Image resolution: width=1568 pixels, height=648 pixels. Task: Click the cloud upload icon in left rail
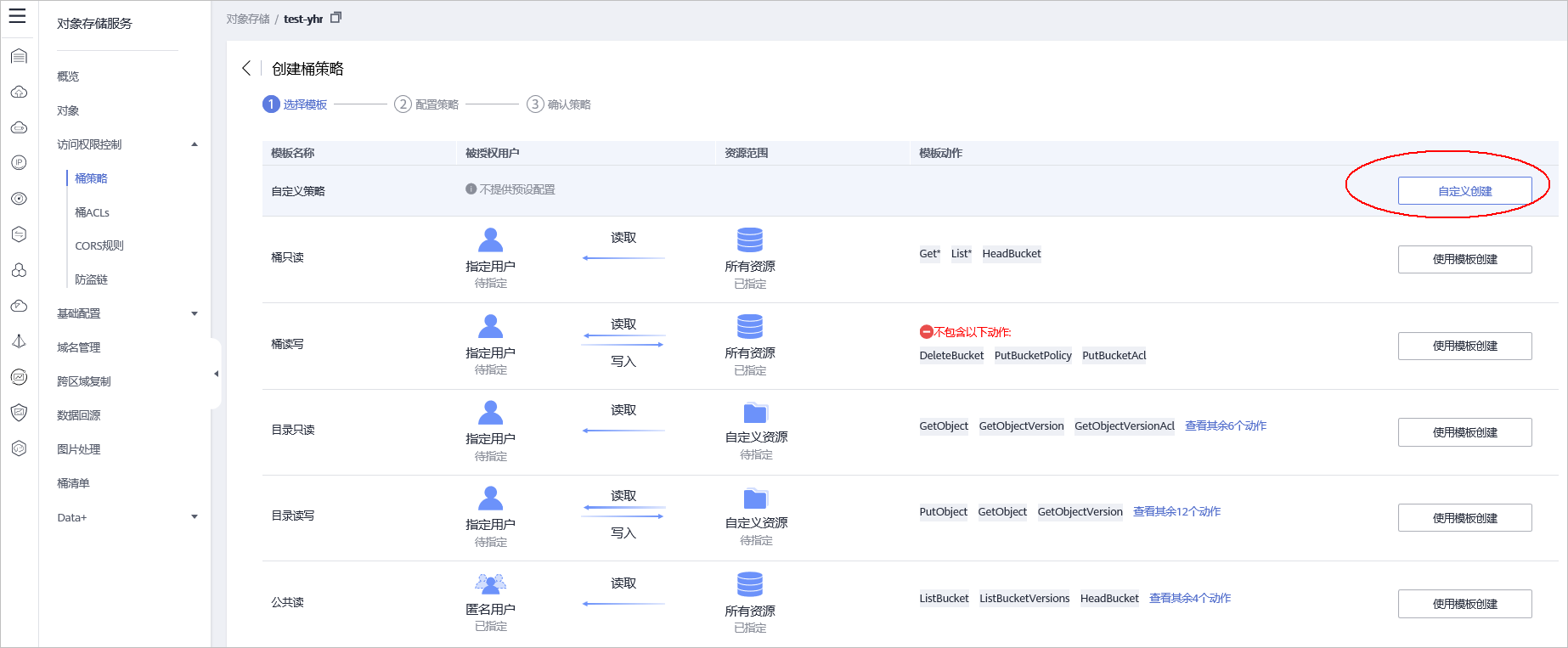tap(19, 92)
